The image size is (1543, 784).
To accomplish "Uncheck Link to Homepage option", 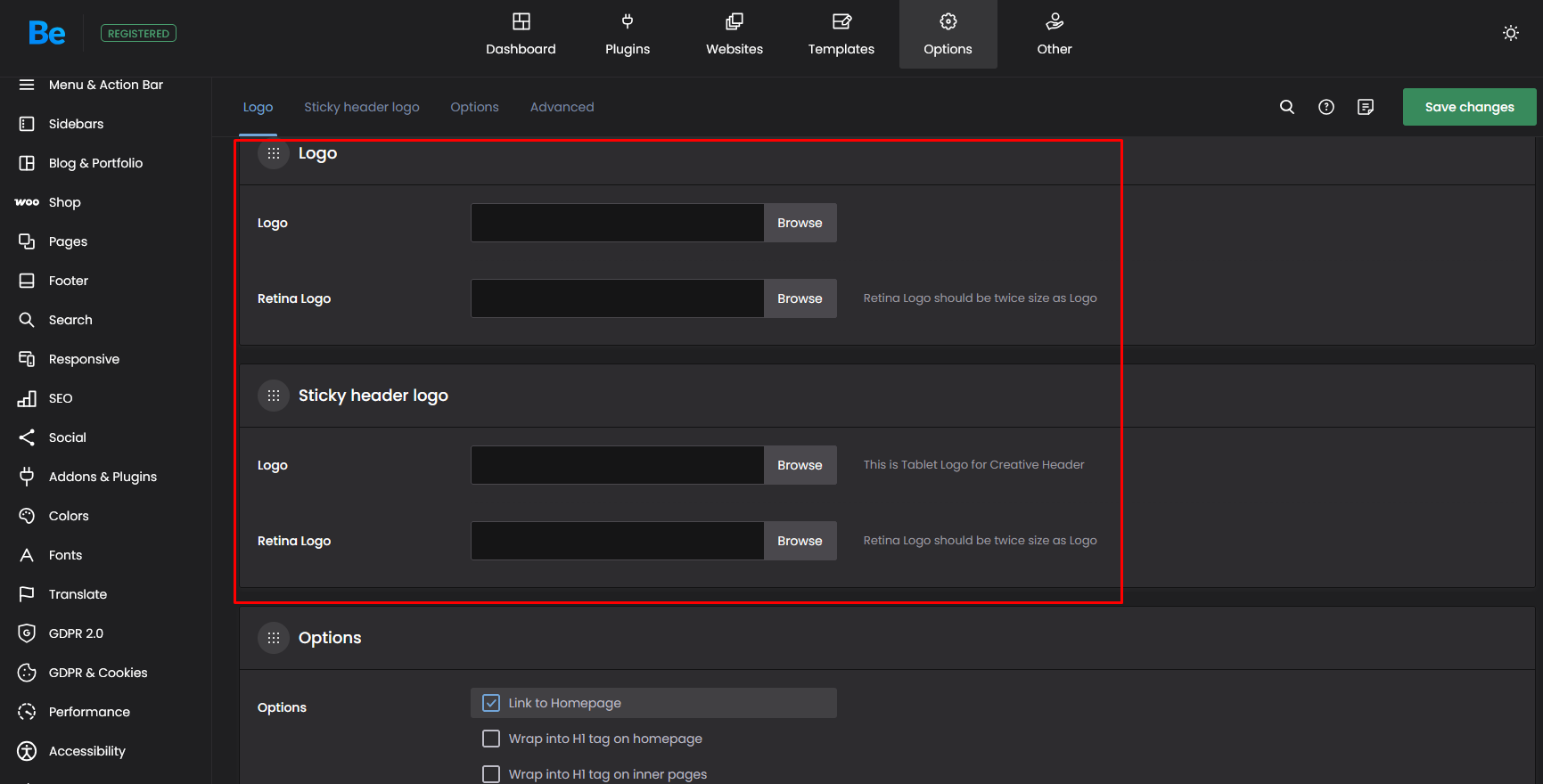I will (491, 703).
